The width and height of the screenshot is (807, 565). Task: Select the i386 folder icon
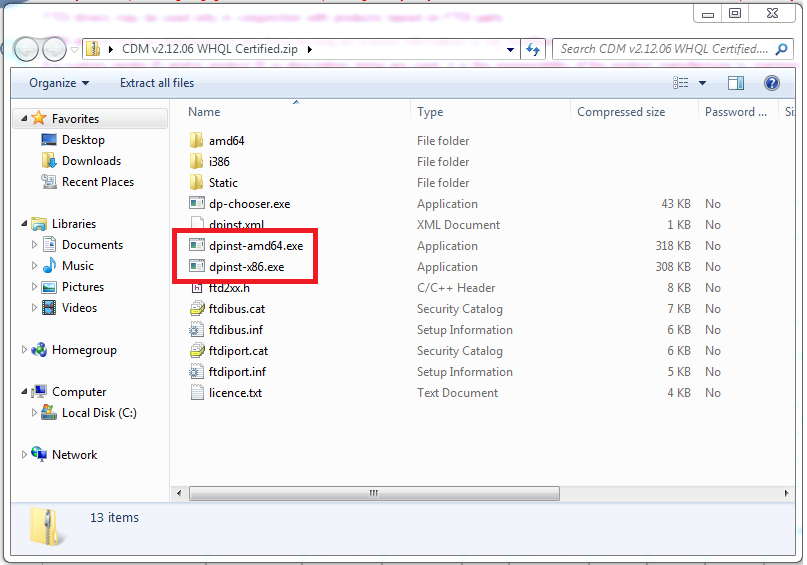tap(196, 161)
